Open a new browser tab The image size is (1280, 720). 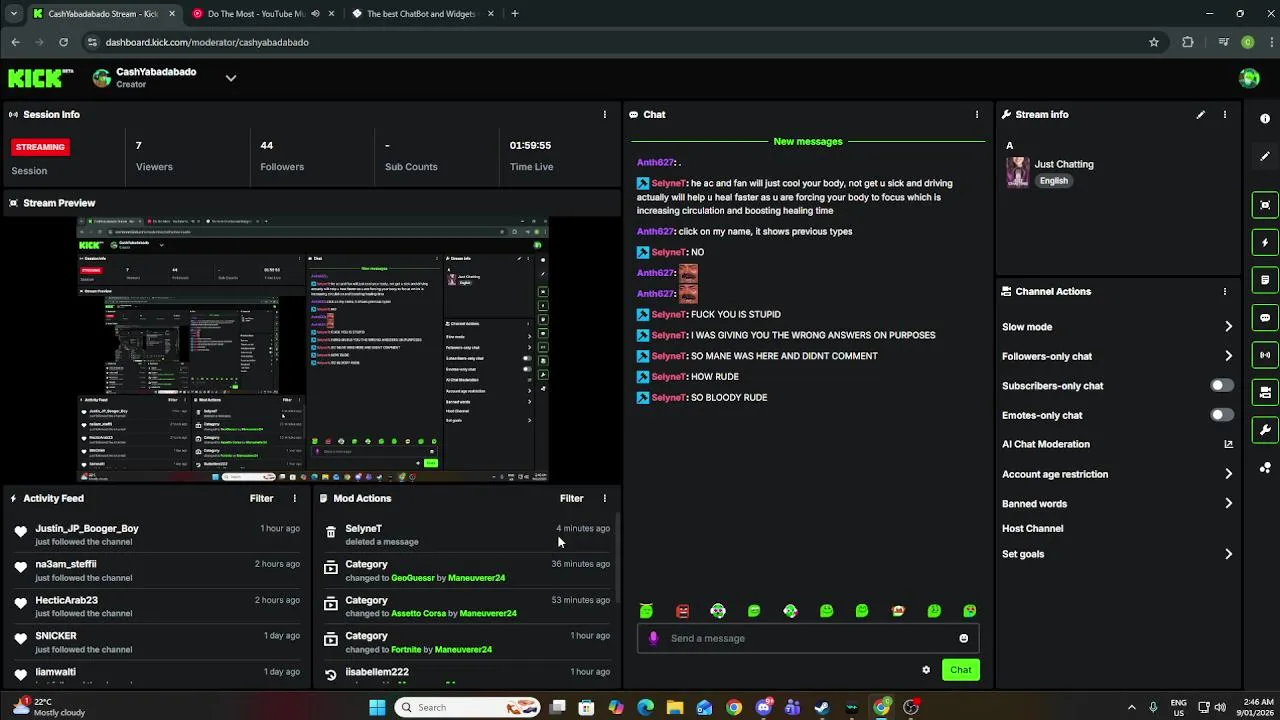[515, 14]
